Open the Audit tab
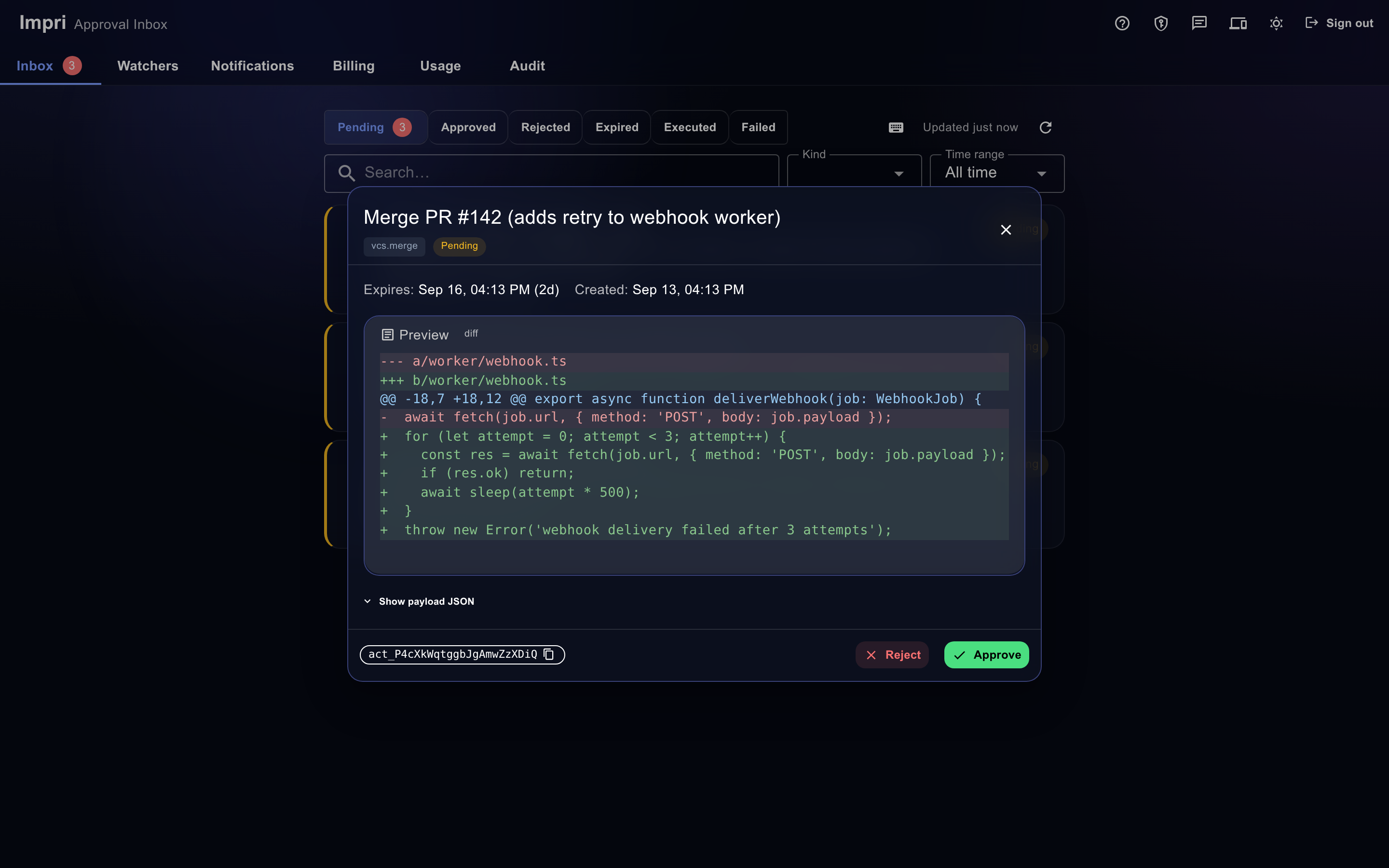Image resolution: width=1389 pixels, height=868 pixels. (x=527, y=66)
